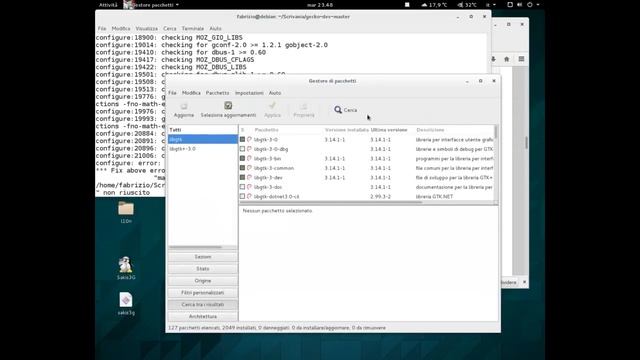
Task: Click the Applica checkmark toolbar icon
Action: coord(272,106)
